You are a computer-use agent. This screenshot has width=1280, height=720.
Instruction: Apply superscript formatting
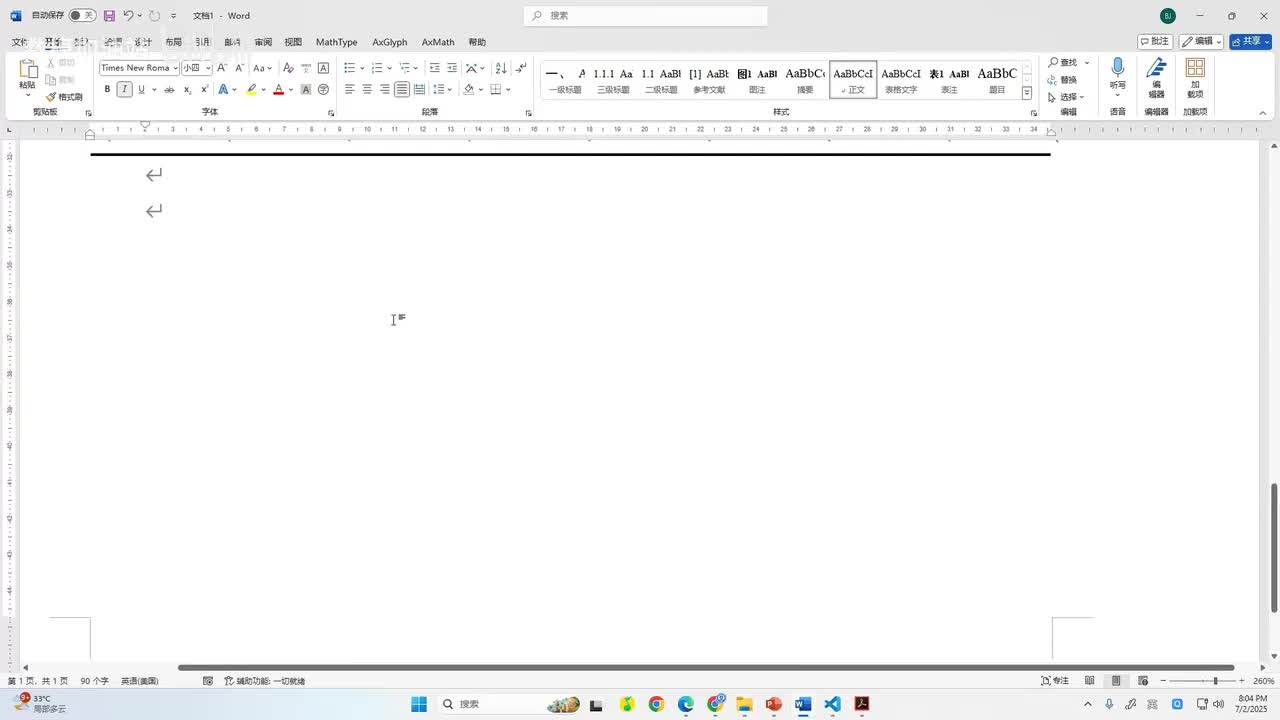coord(204,90)
